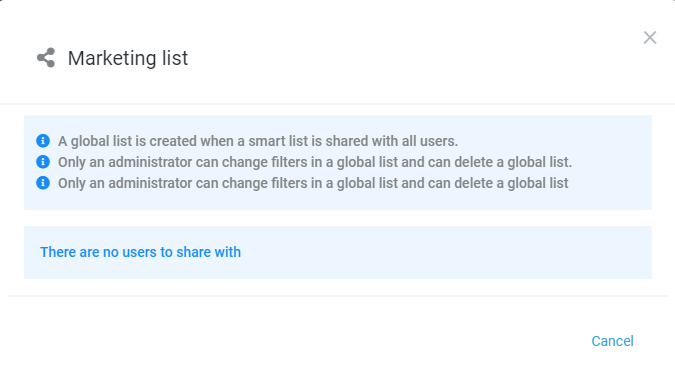Click the 'Marketing list' title text
675x392 pixels.
tap(128, 58)
